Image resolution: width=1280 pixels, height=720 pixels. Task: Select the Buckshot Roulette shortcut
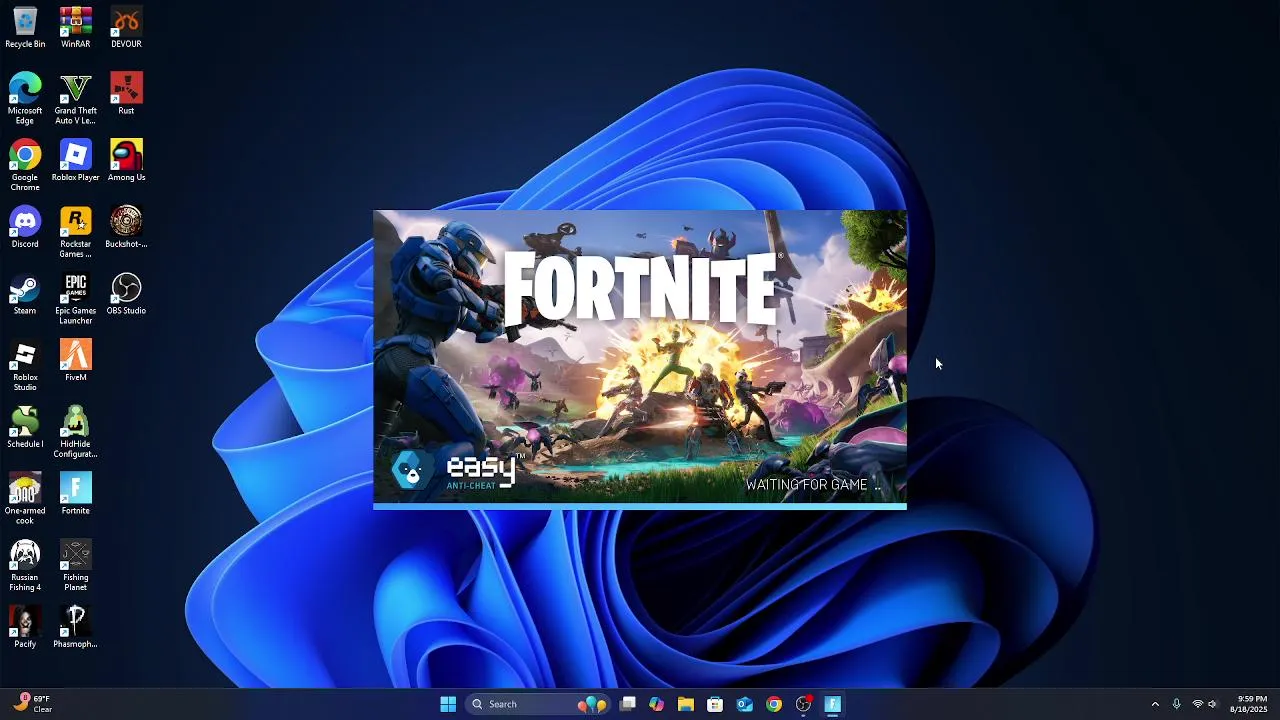click(126, 228)
